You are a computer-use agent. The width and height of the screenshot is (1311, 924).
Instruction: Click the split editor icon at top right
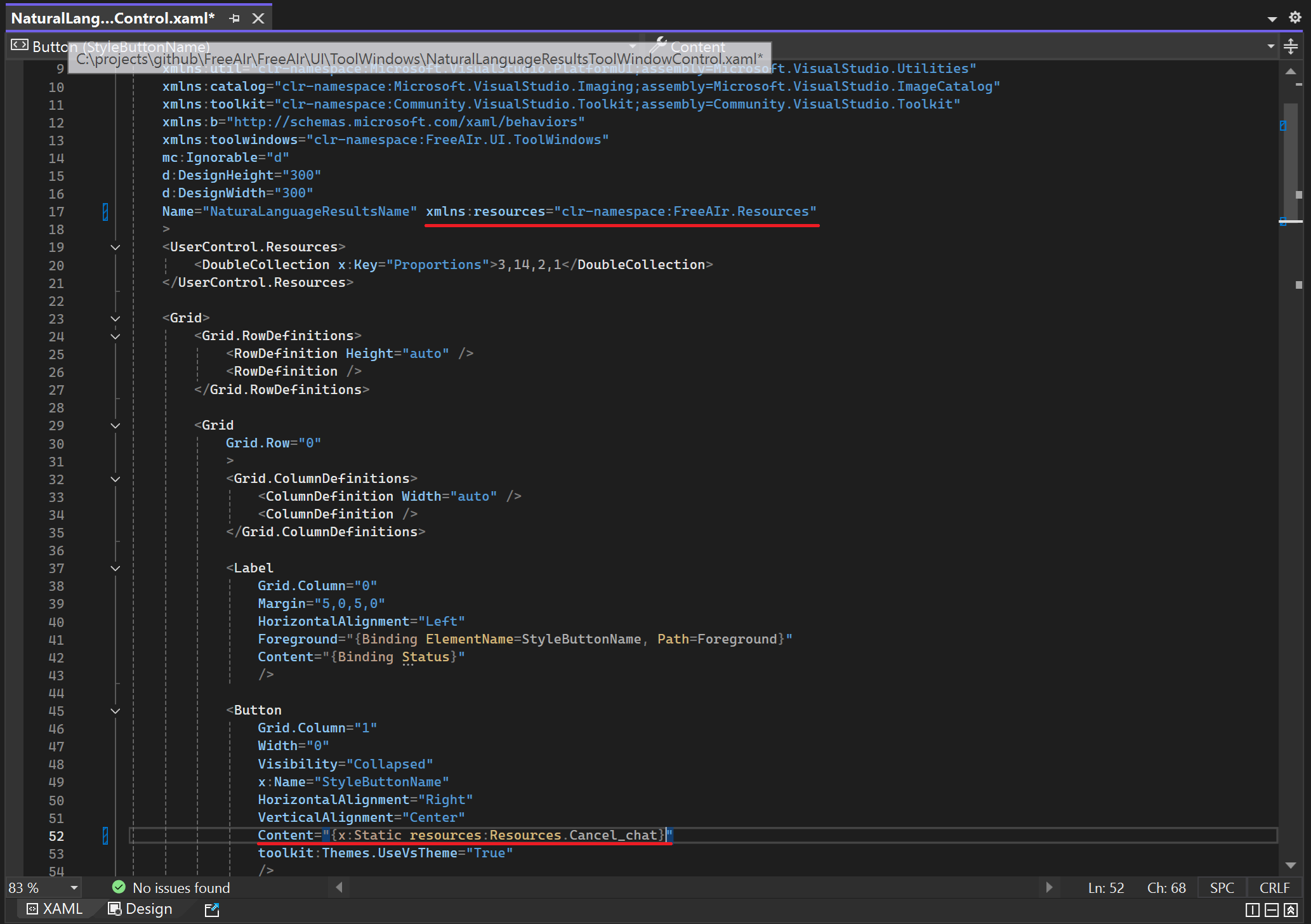coord(1291,46)
